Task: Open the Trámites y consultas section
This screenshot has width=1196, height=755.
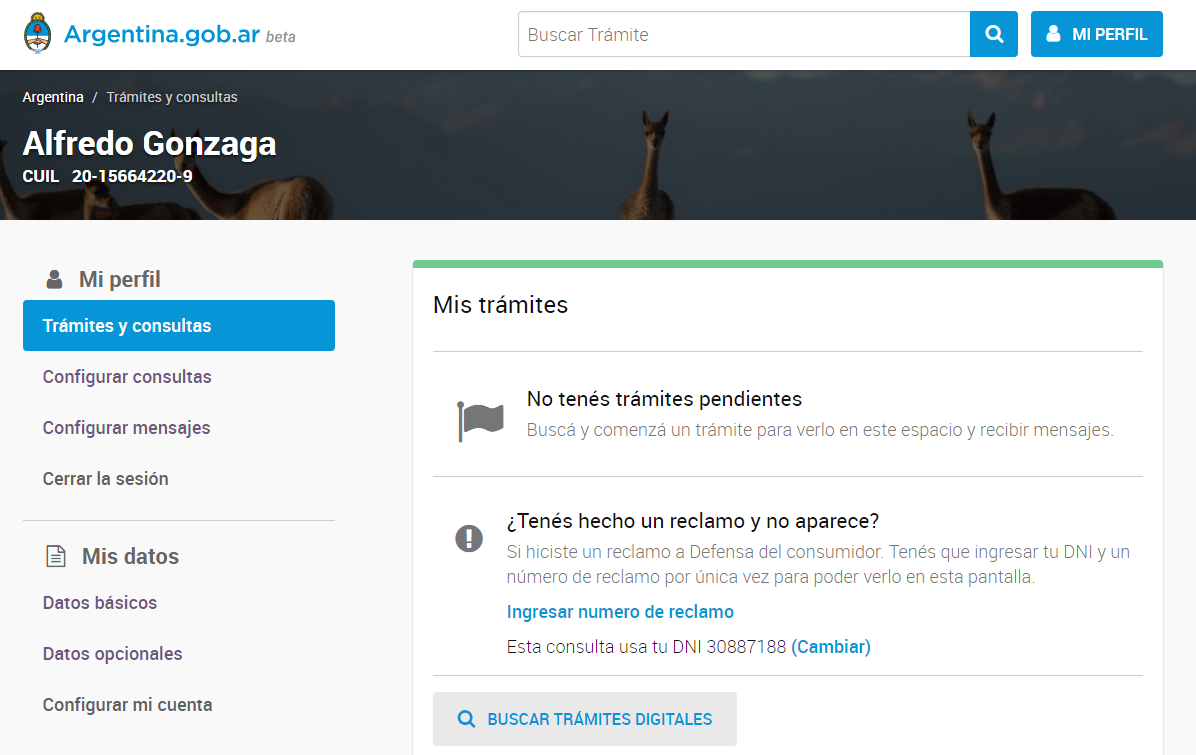Action: pos(178,326)
